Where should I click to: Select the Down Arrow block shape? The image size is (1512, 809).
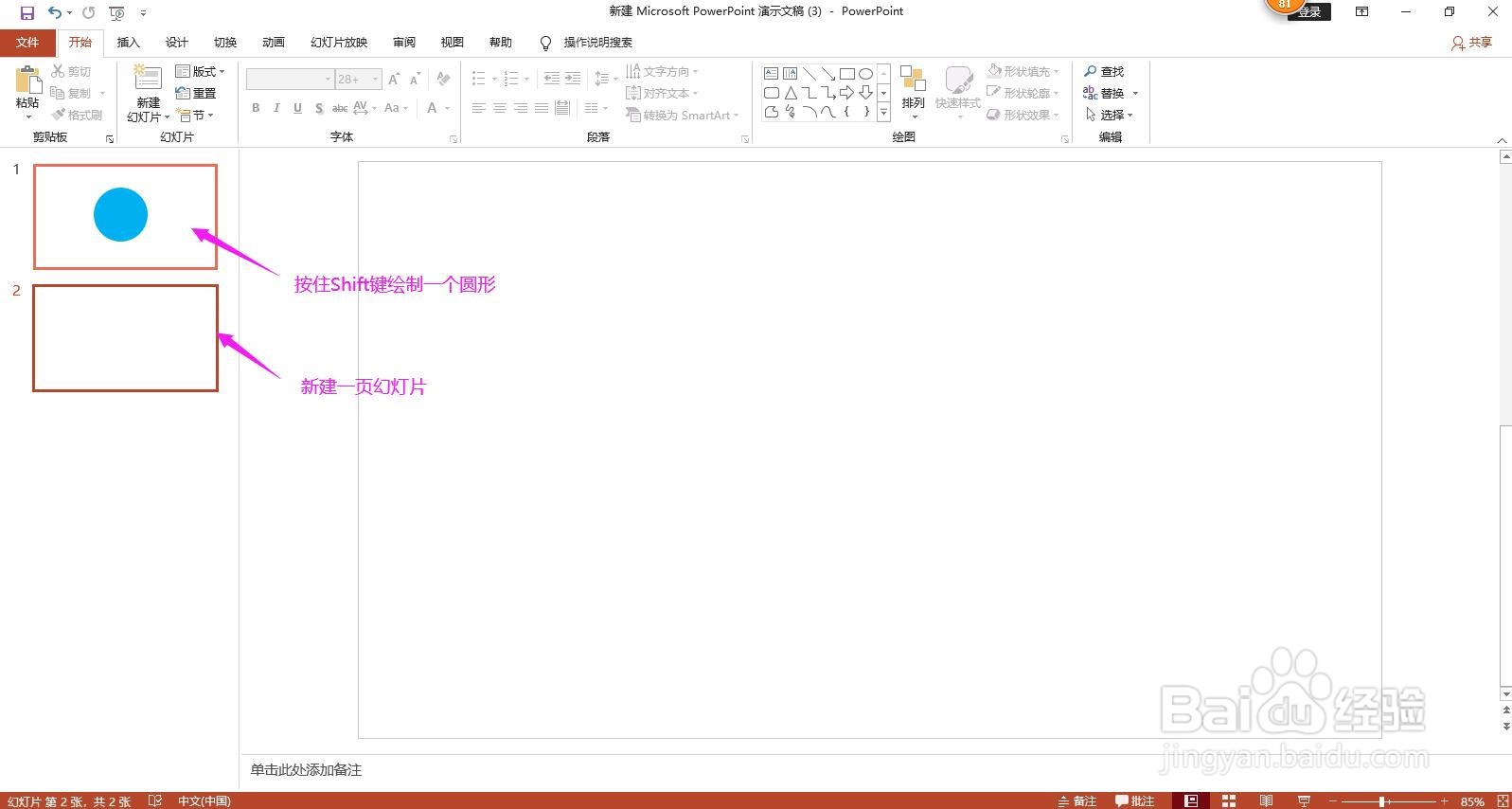(865, 93)
